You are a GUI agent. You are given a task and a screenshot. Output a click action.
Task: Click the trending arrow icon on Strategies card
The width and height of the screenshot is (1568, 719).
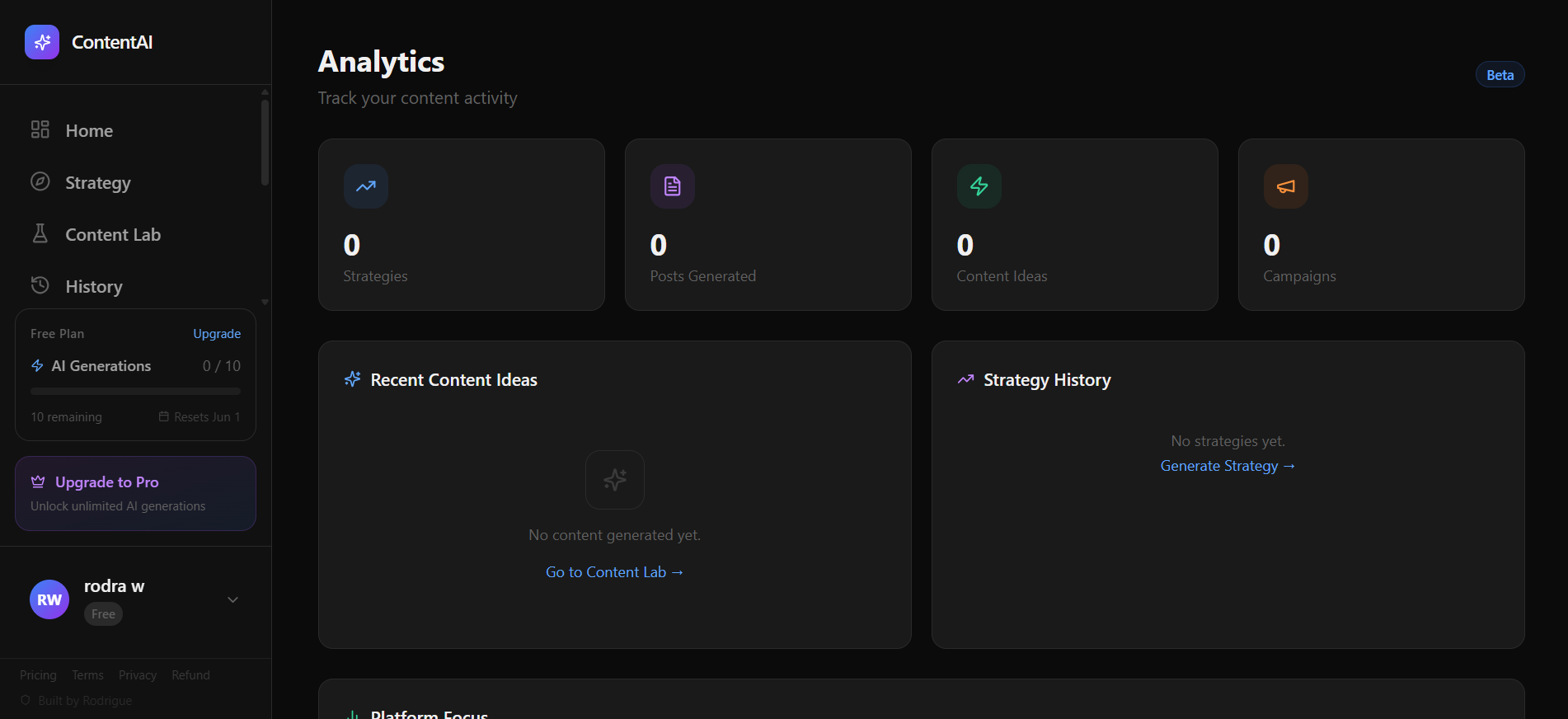[x=366, y=186]
